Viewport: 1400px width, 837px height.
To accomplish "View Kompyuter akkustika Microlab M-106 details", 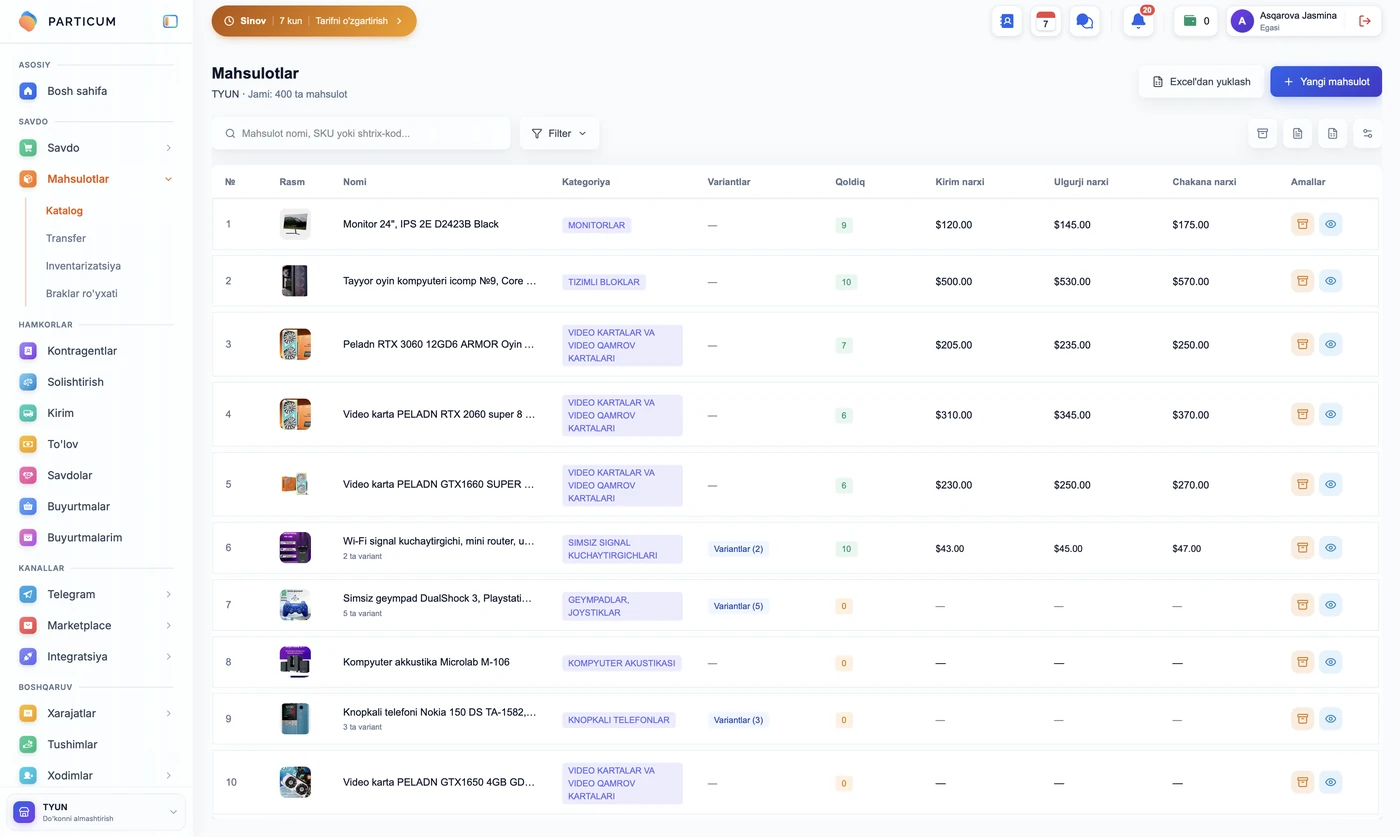I will [x=1330, y=661].
